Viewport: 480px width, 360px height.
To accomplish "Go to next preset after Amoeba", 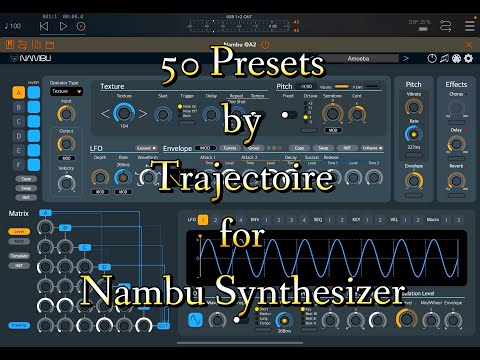I will coord(406,59).
